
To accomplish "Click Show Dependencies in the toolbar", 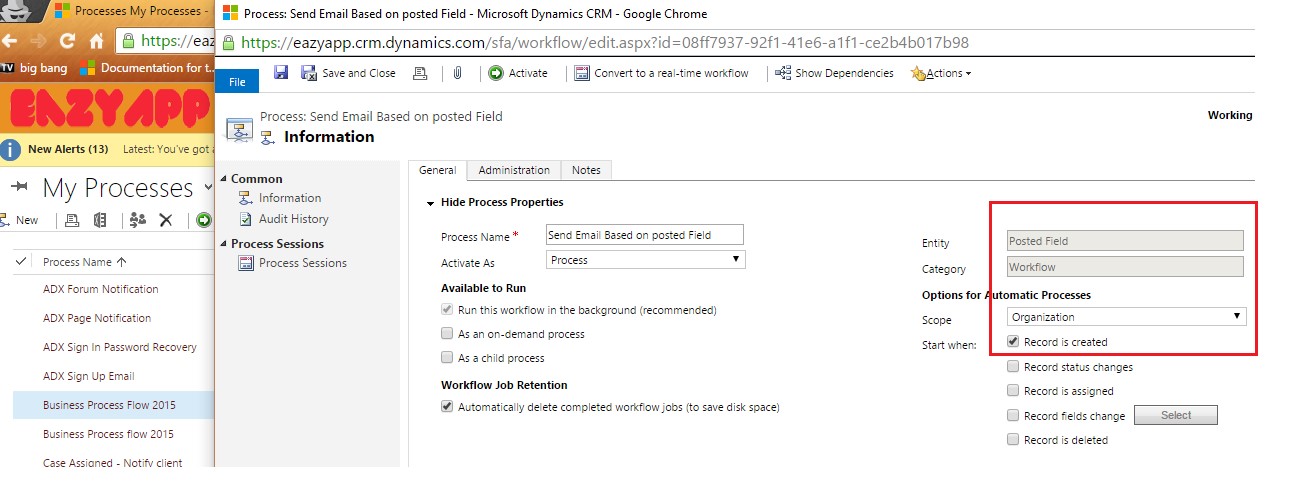I will 835,73.
